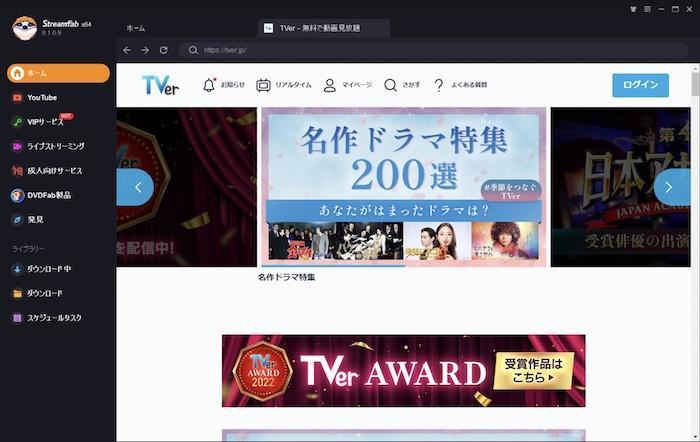Image resolution: width=700 pixels, height=442 pixels.
Task: Click the 名作ドラマ特集 caption link
Action: pyautogui.click(x=286, y=277)
